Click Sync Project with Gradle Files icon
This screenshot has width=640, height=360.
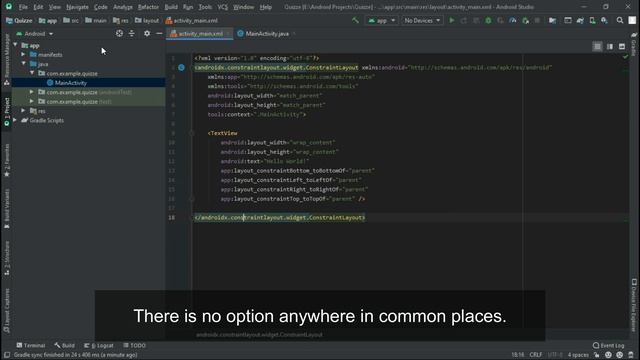point(580,20)
